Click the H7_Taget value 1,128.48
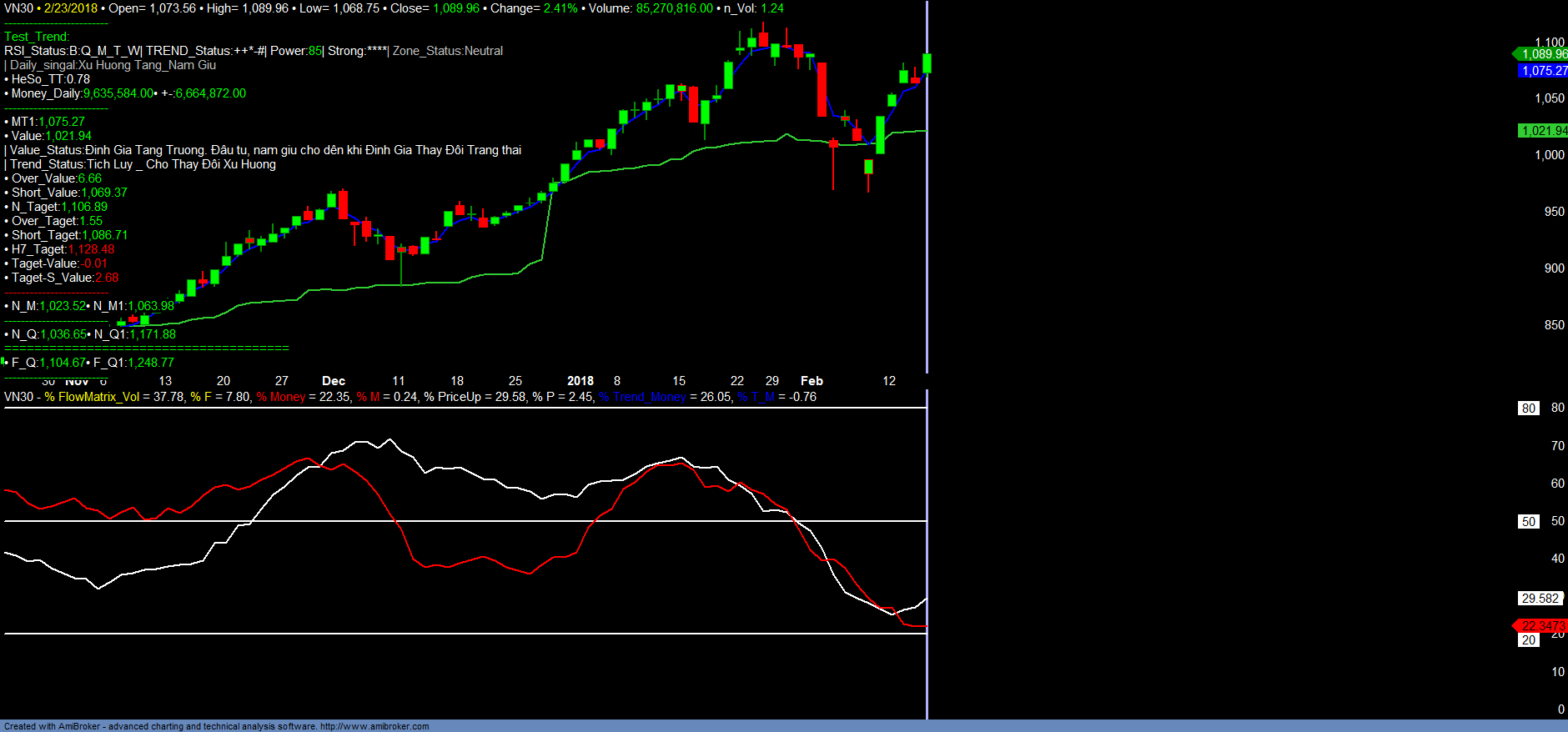1568x732 pixels. 92,249
